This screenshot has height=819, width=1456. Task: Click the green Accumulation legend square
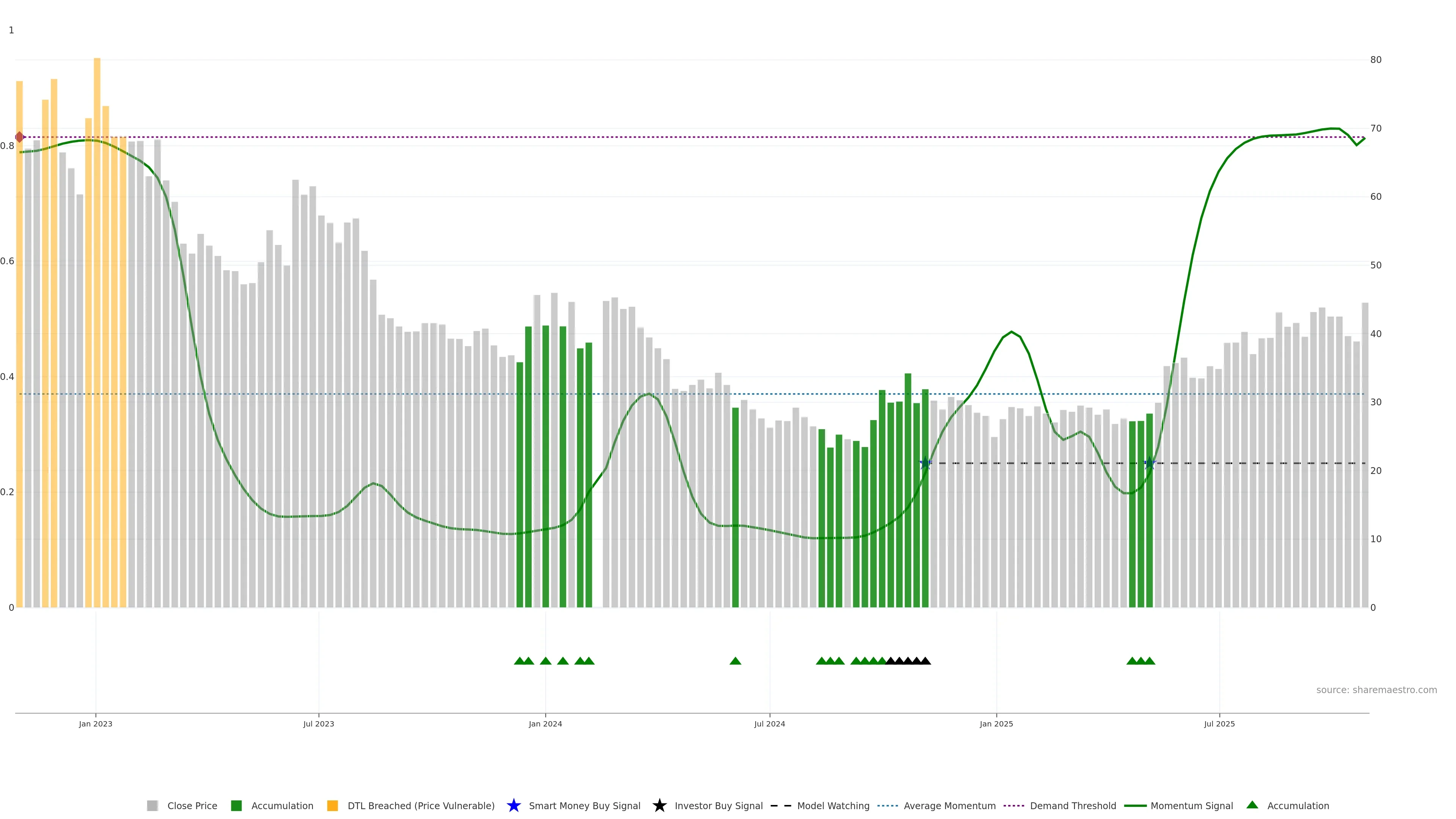point(236,805)
